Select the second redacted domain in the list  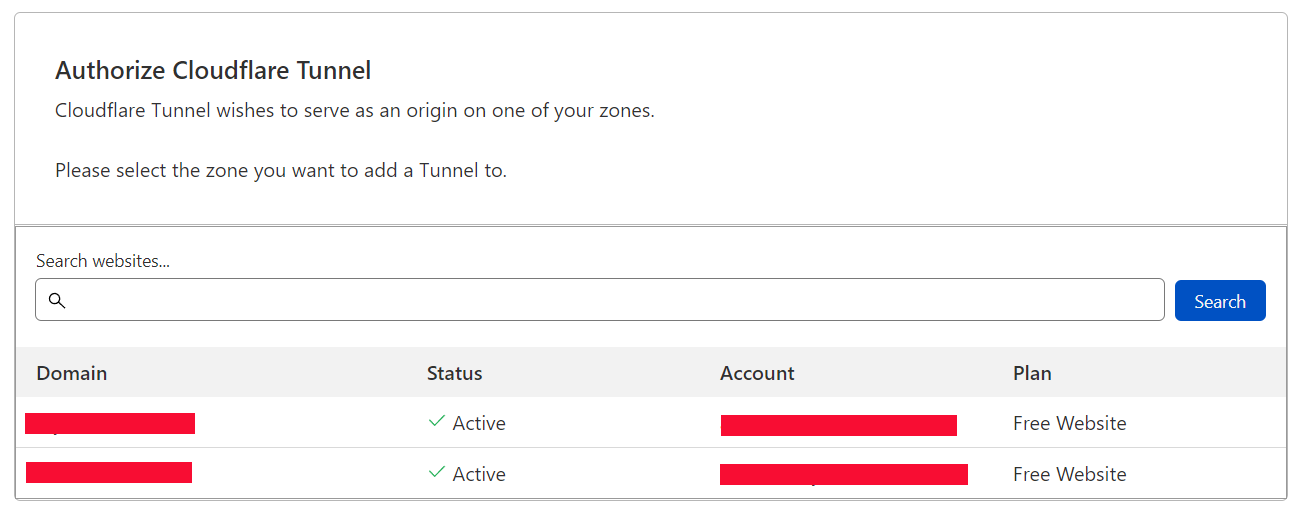pyautogui.click(x=109, y=473)
